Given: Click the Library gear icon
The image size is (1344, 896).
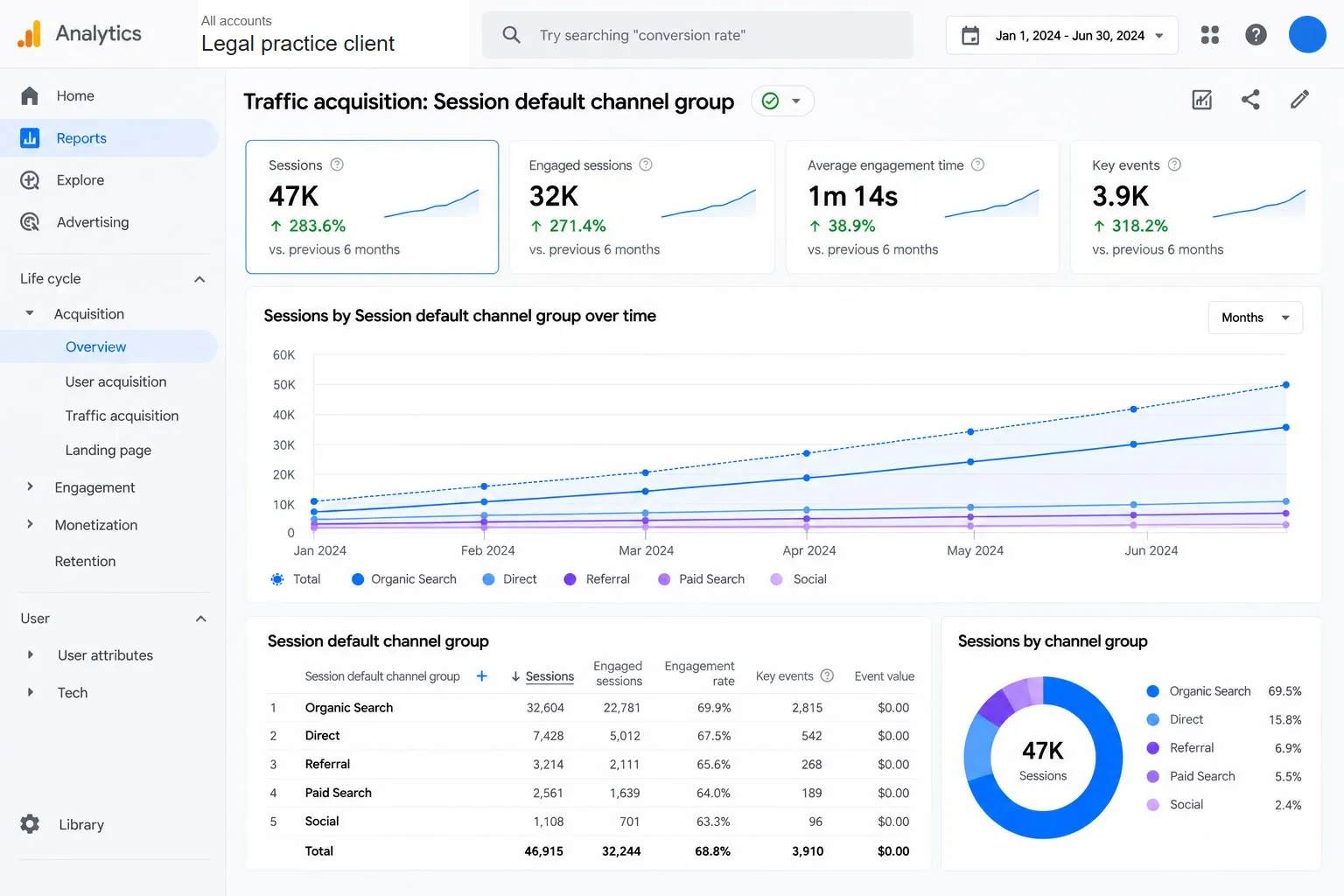Looking at the screenshot, I should click(30, 824).
